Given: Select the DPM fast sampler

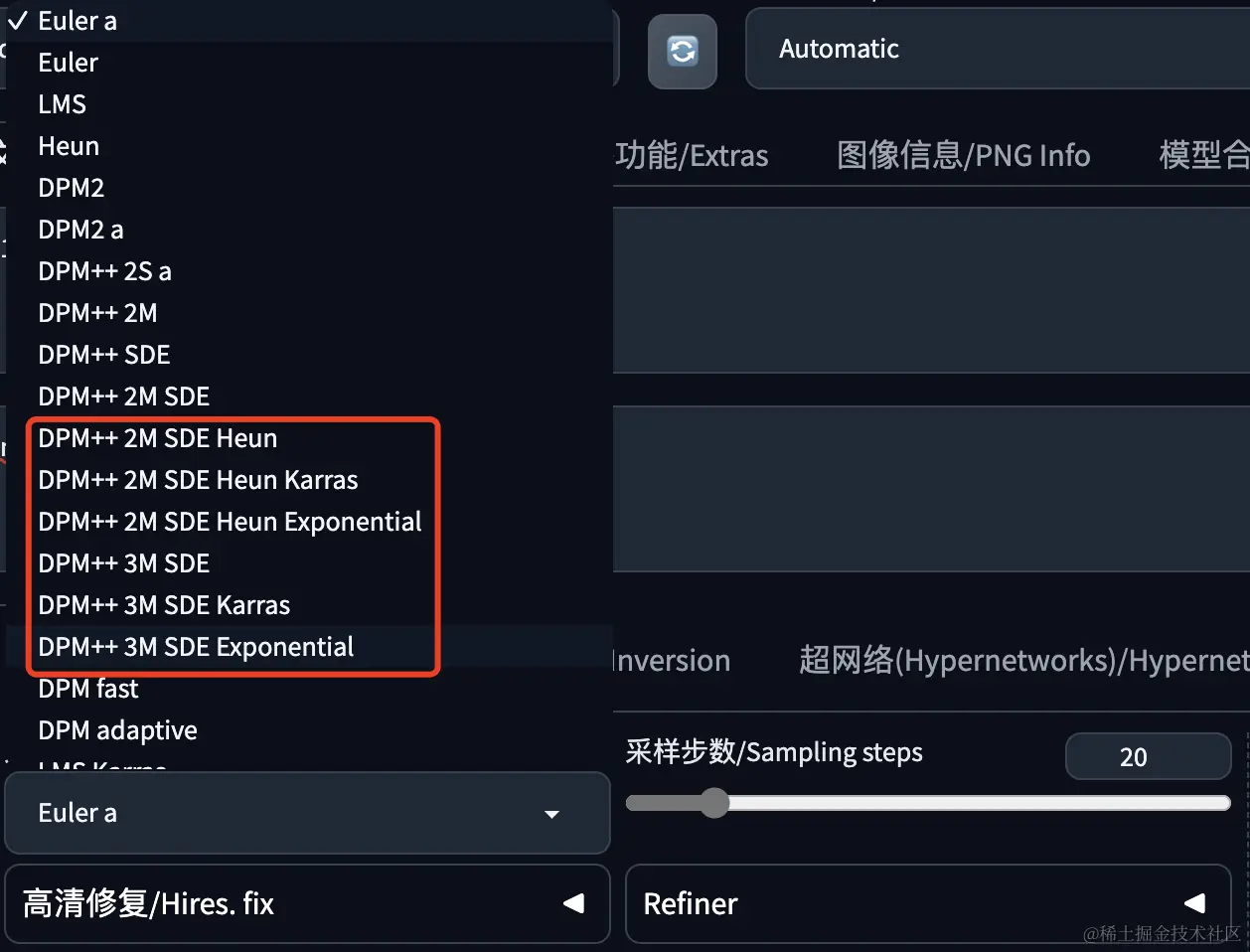Looking at the screenshot, I should click(87, 688).
